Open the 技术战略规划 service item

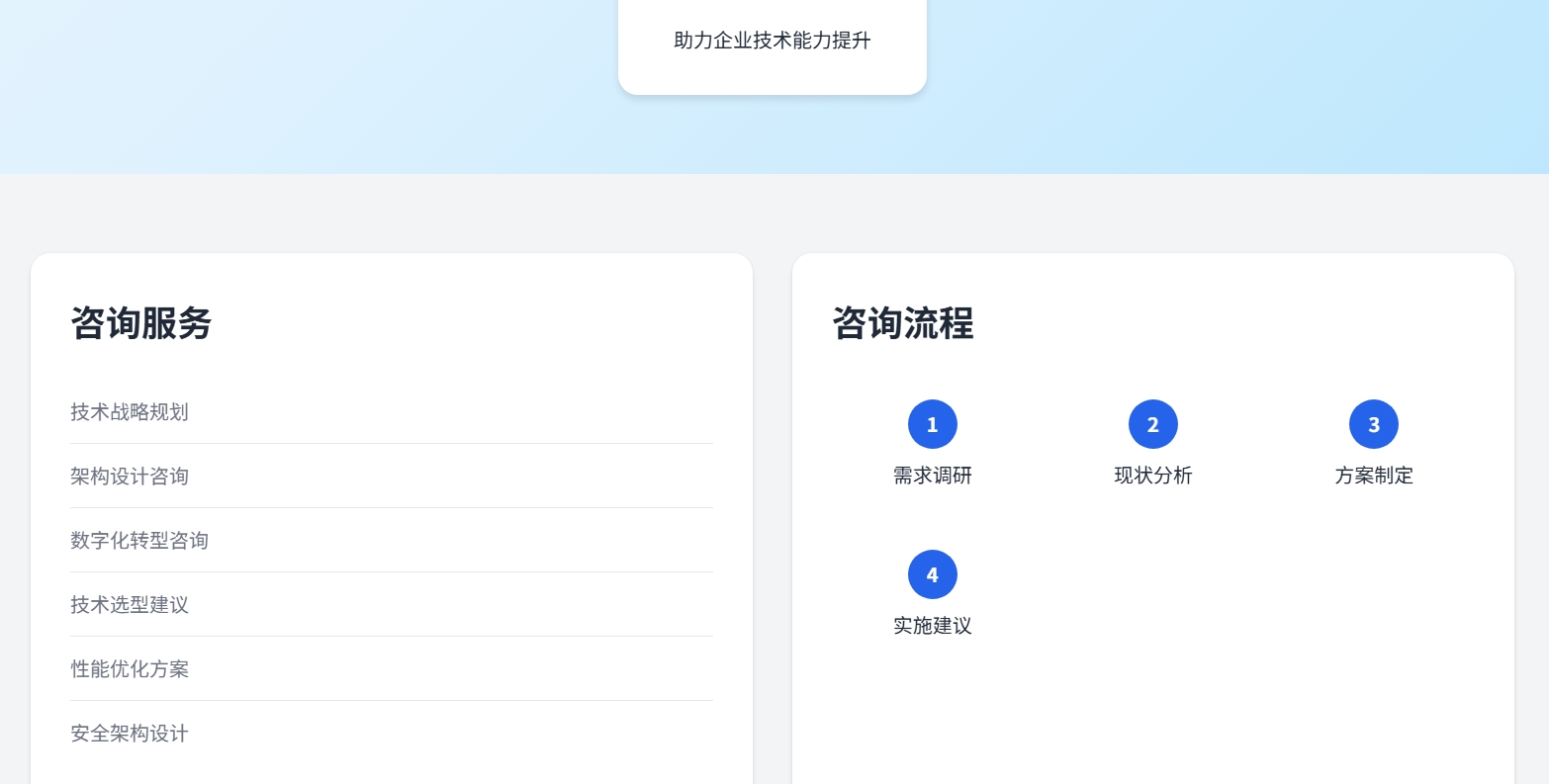[130, 412]
